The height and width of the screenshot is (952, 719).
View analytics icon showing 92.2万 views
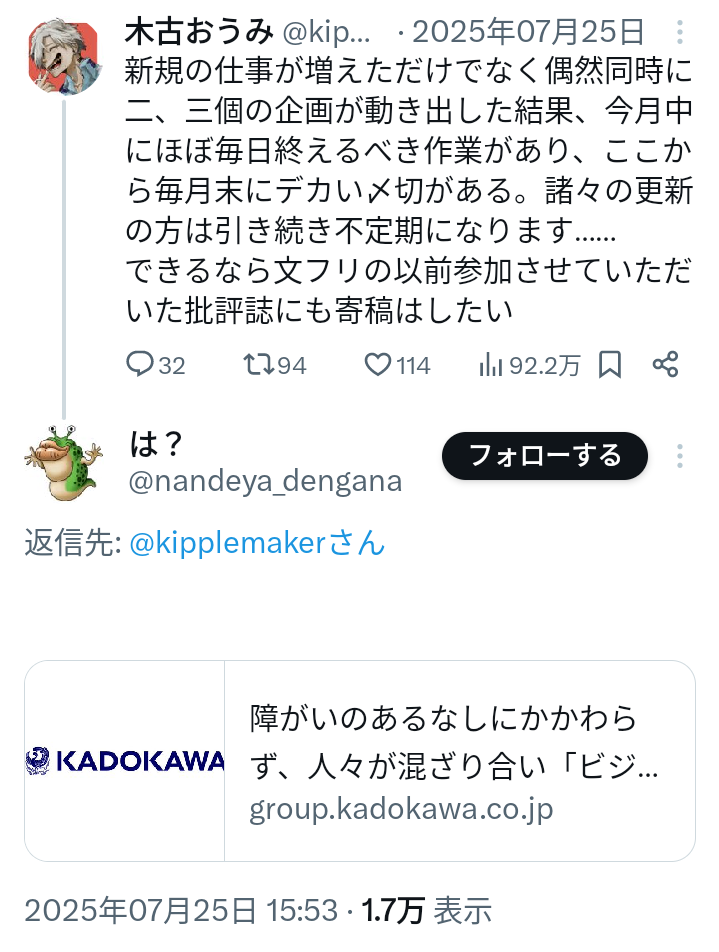pyautogui.click(x=491, y=365)
